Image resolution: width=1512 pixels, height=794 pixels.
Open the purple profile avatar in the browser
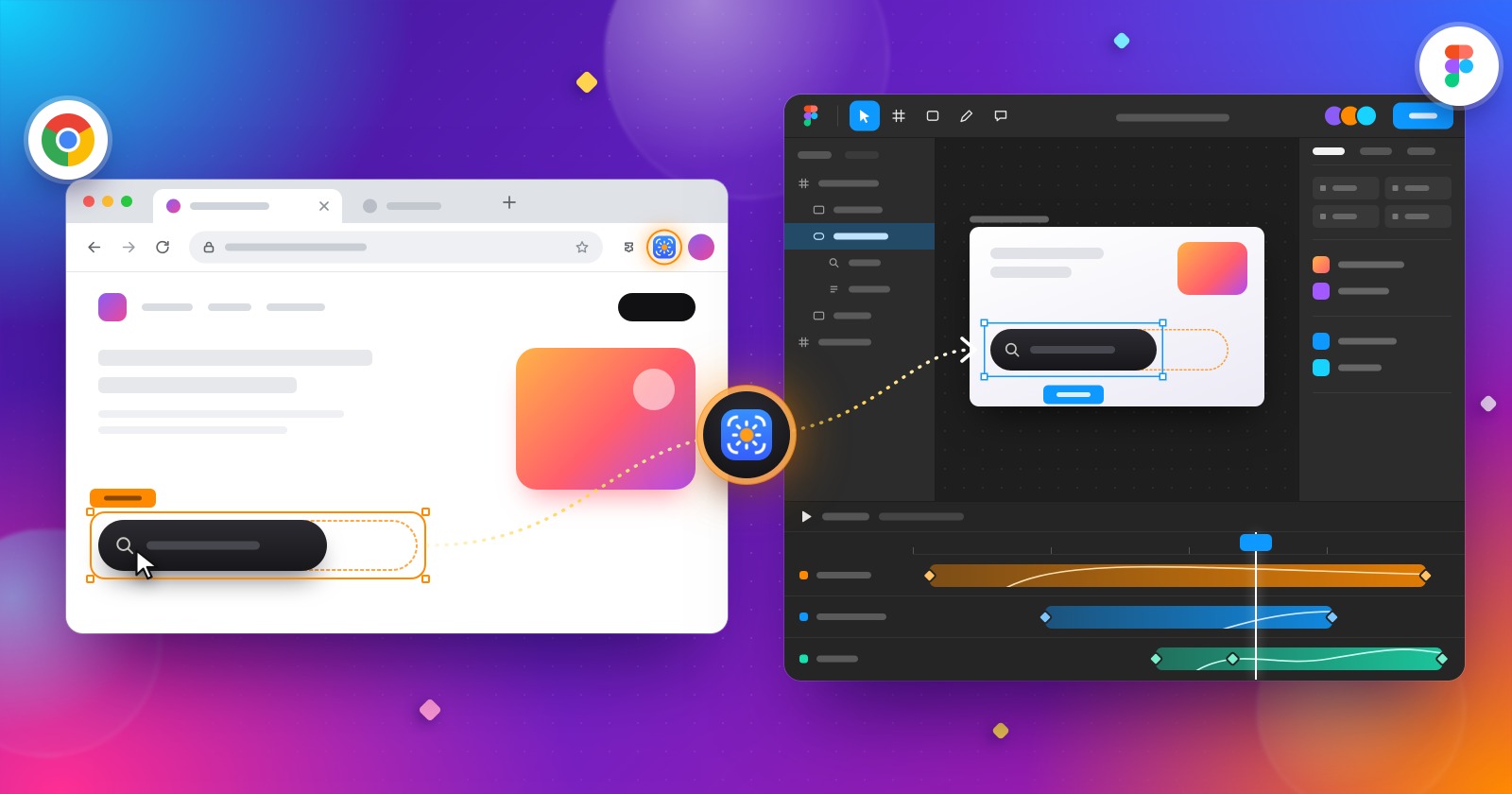tap(701, 248)
